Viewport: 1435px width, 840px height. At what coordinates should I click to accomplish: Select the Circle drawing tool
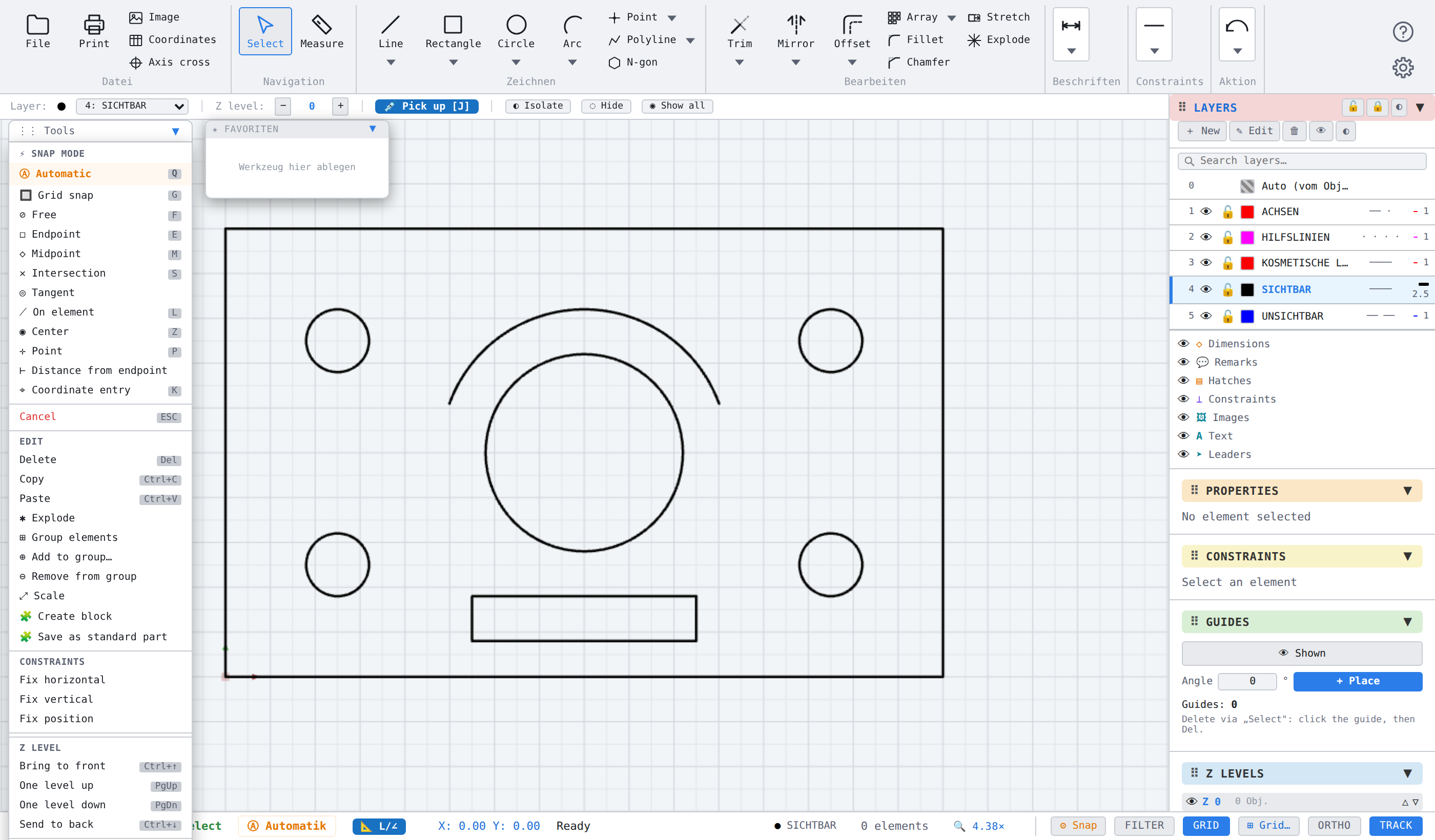(x=516, y=31)
